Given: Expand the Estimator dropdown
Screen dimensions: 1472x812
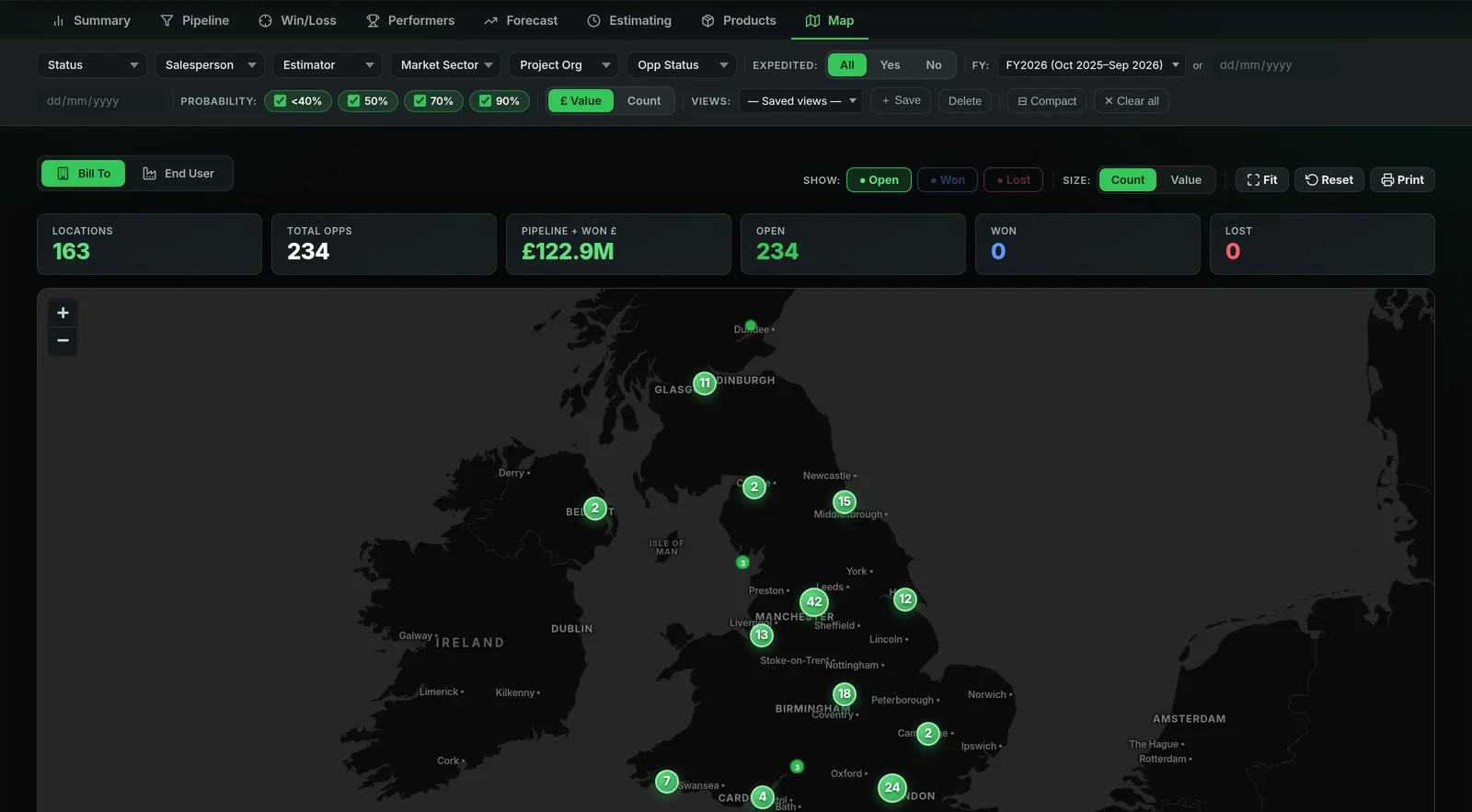Looking at the screenshot, I should coord(328,65).
